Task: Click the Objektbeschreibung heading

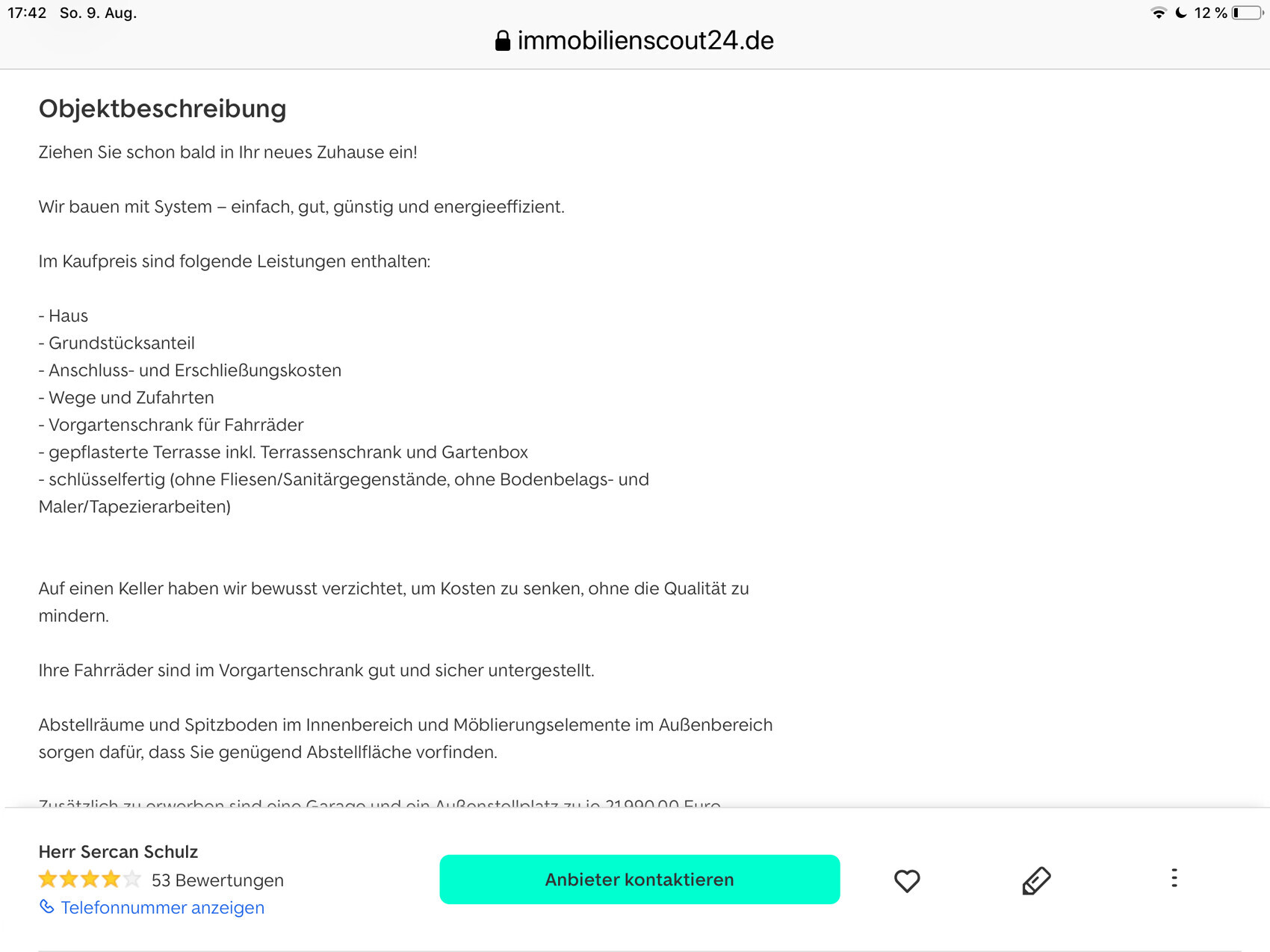Action: point(162,109)
